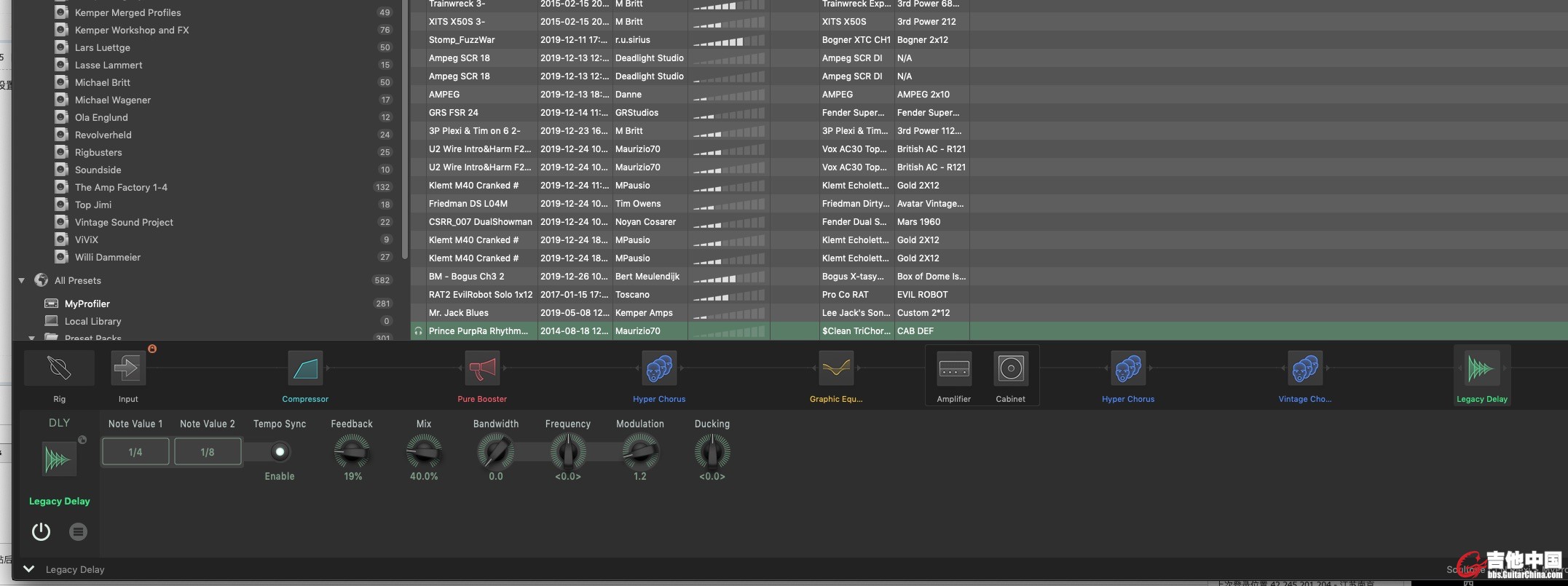Select the Vintage Sound Project pack
This screenshot has width=1568, height=586.
click(124, 222)
